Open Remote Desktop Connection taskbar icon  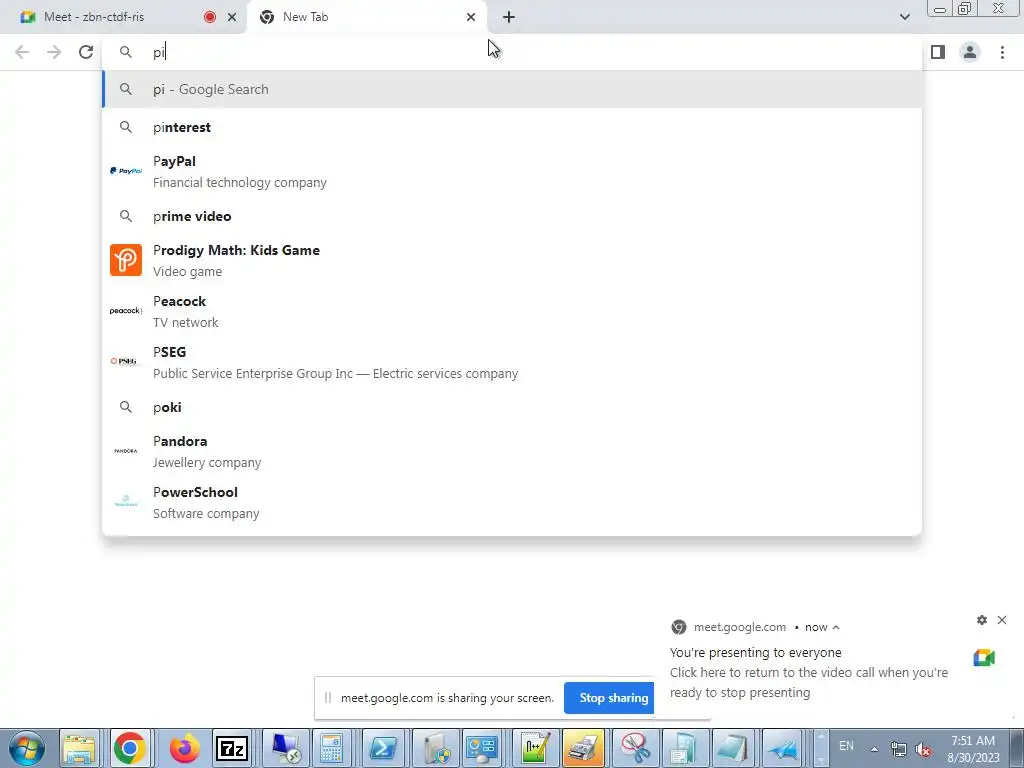tap(285, 748)
